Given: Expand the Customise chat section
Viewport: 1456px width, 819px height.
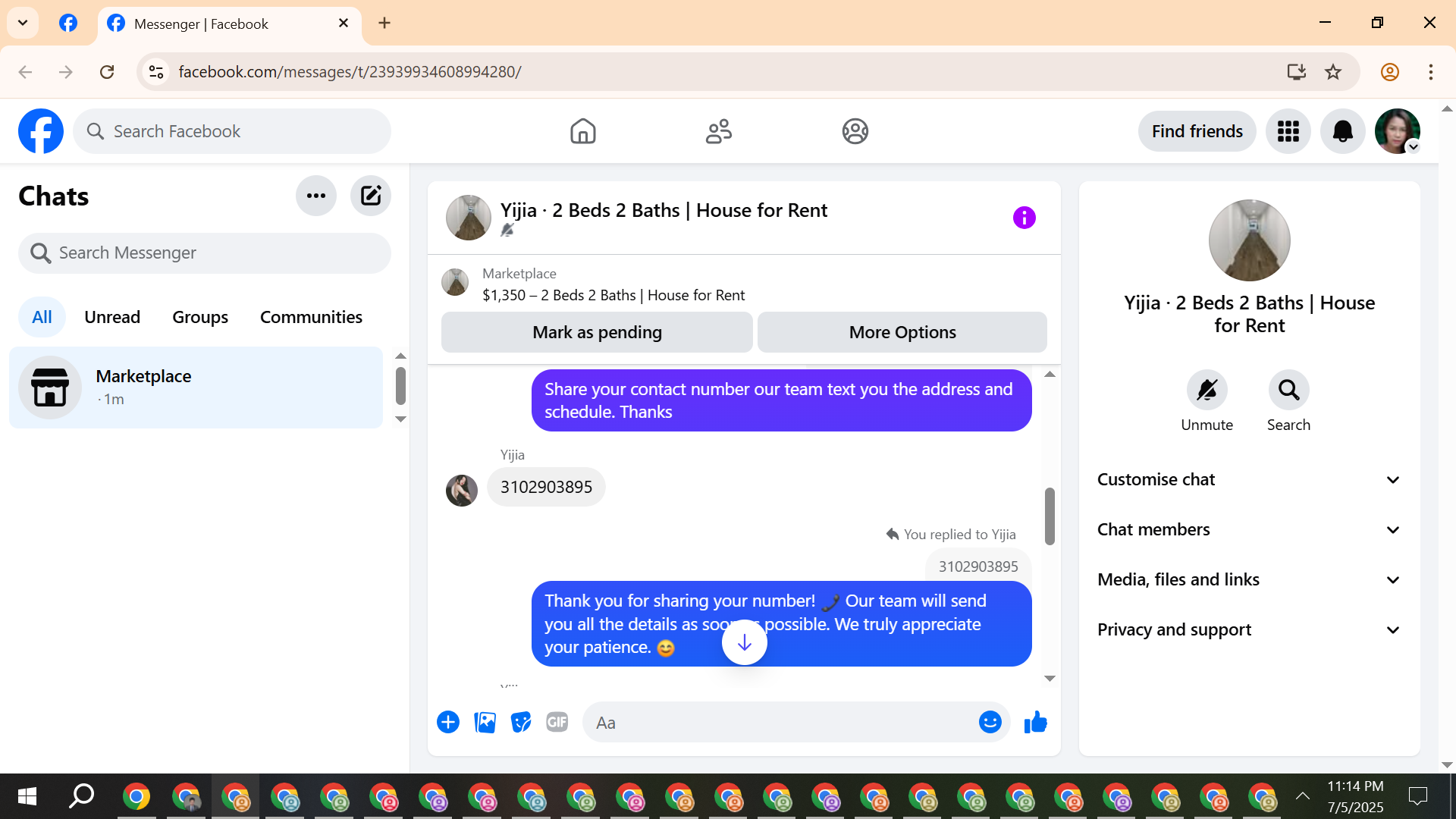Looking at the screenshot, I should [x=1249, y=479].
